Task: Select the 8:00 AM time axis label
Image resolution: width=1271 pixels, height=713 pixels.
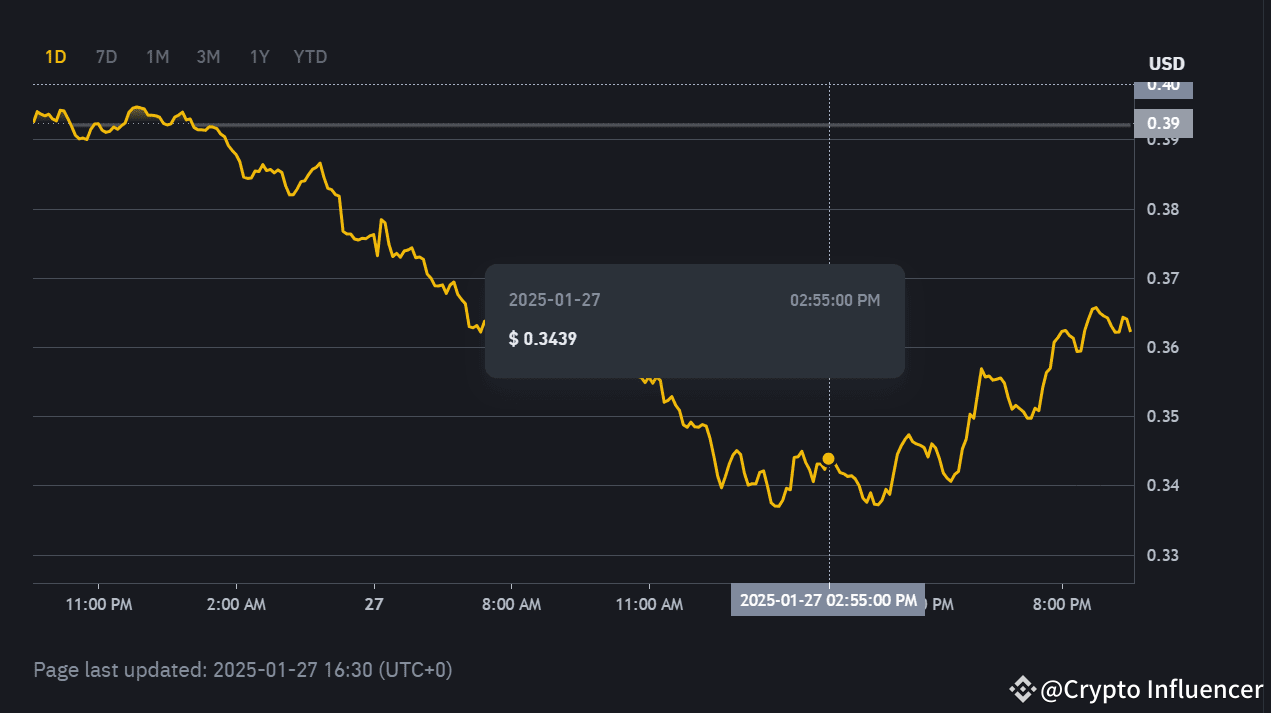Action: (512, 604)
